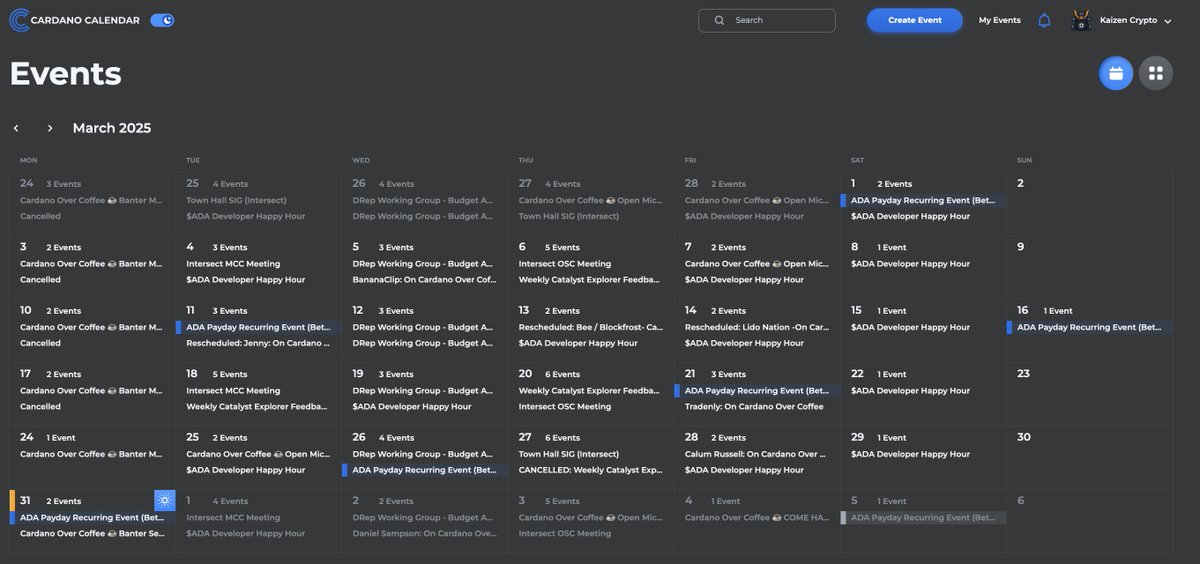Open Cardano Over Coffee COME HA... event
The image size is (1200, 564).
757,518
